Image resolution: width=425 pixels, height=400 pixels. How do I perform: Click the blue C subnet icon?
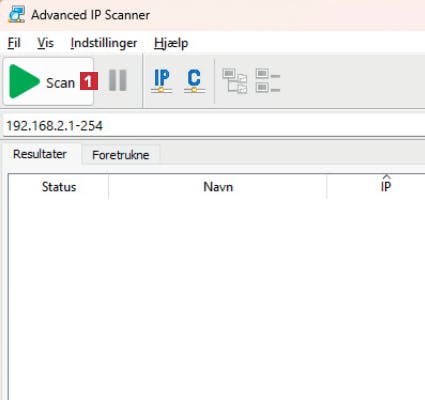click(194, 81)
